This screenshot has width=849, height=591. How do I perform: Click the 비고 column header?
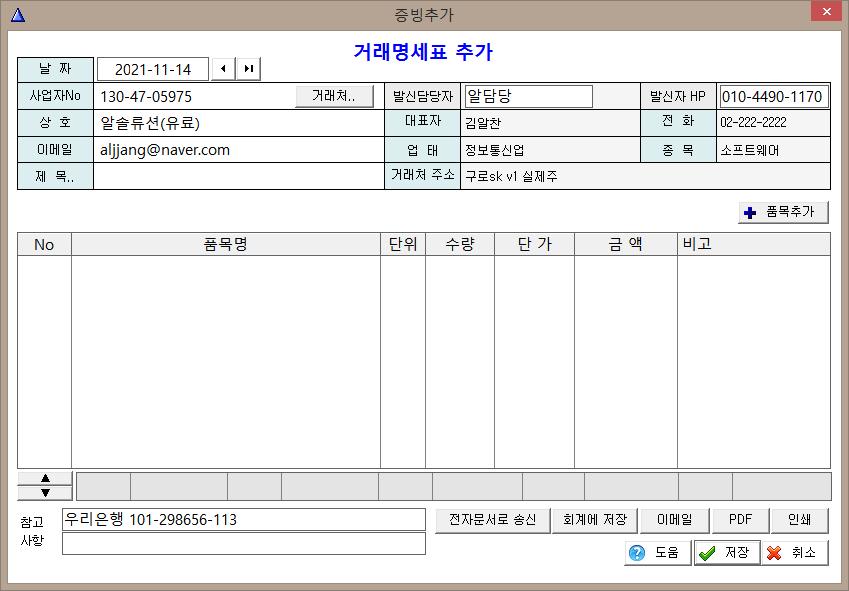(754, 245)
